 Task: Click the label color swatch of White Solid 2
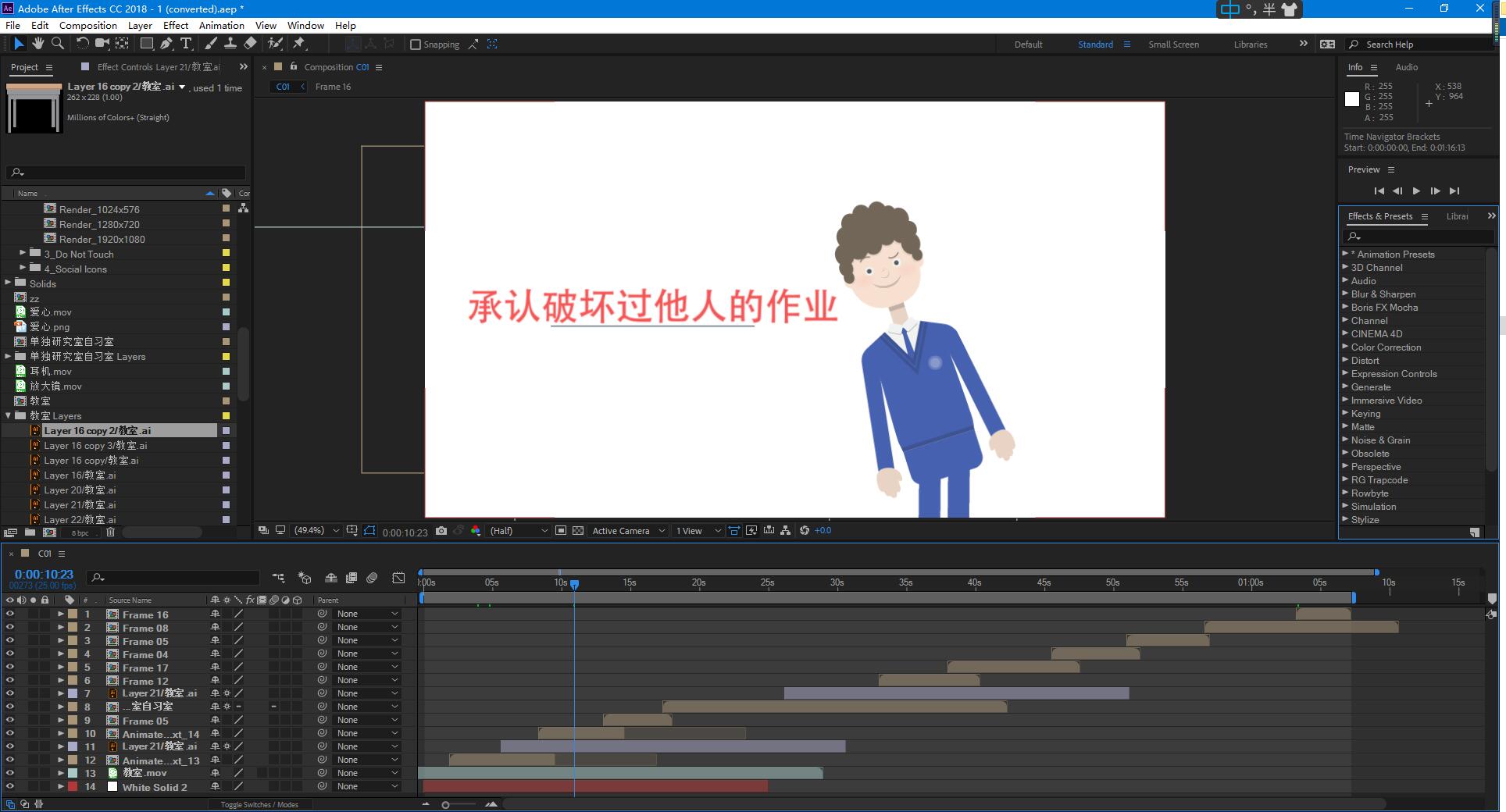(73, 787)
